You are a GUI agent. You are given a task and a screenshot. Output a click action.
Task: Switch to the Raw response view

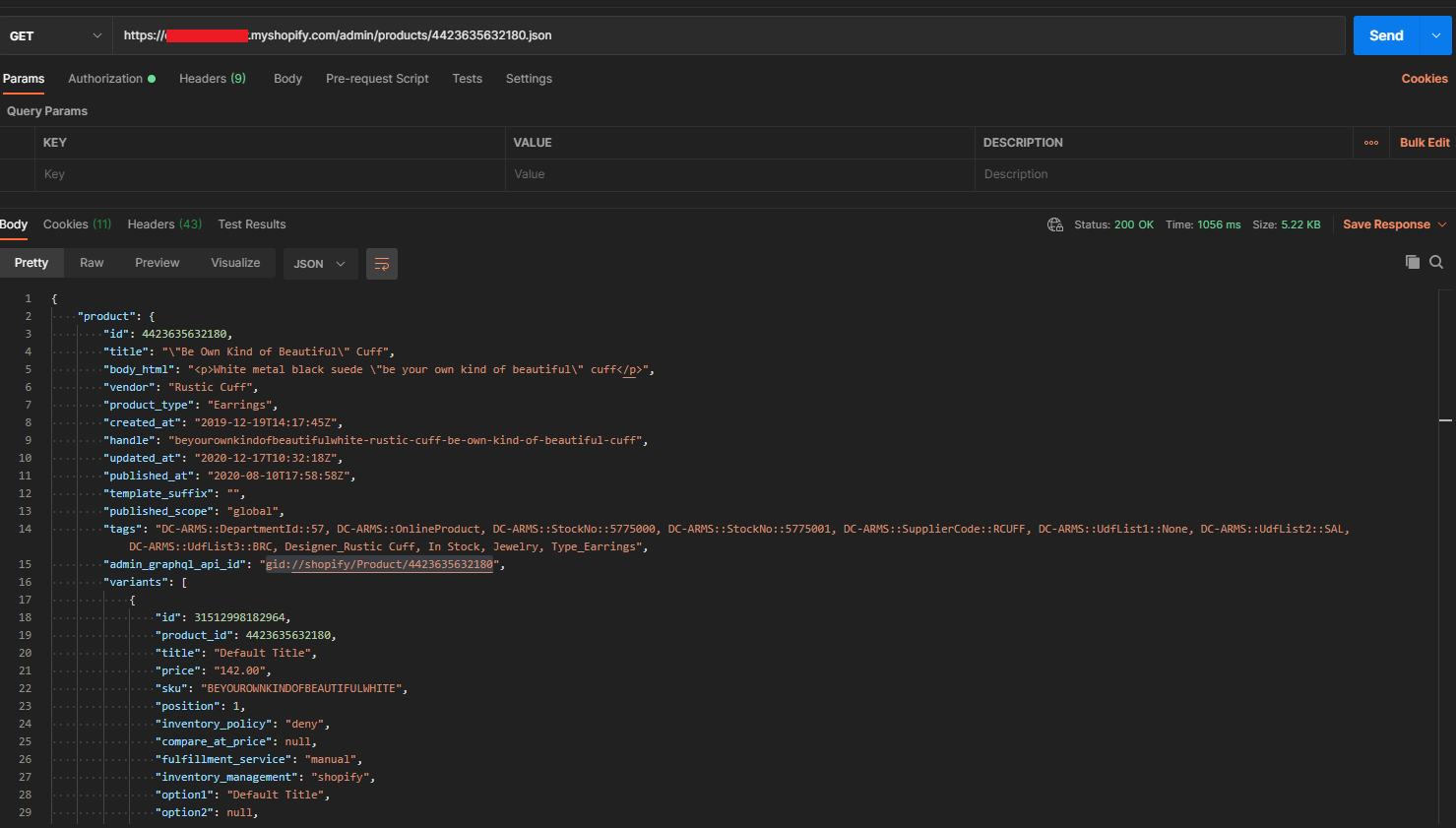(x=92, y=263)
